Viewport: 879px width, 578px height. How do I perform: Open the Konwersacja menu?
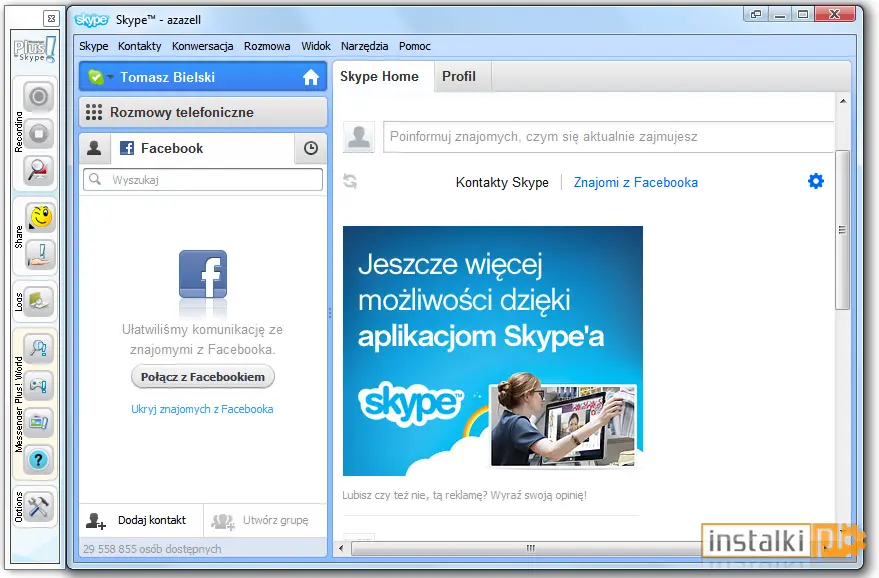[202, 46]
